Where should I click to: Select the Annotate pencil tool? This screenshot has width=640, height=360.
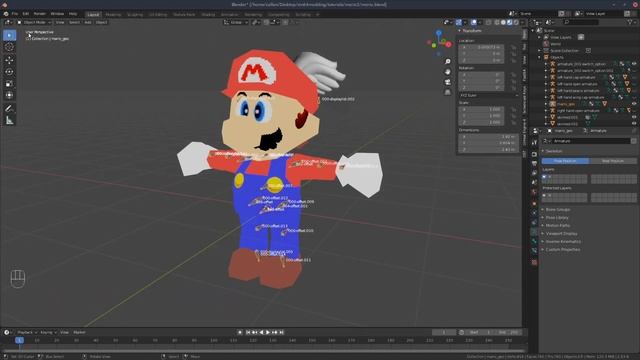click(9, 109)
